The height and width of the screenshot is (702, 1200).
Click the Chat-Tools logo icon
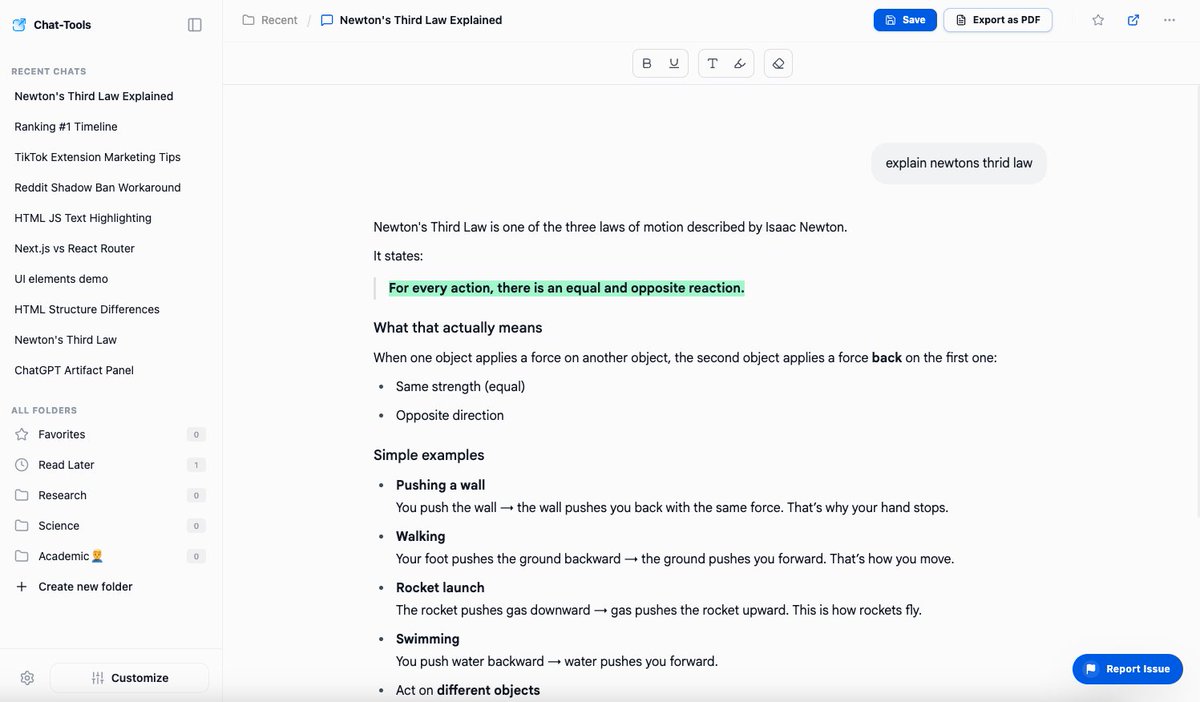pos(19,25)
